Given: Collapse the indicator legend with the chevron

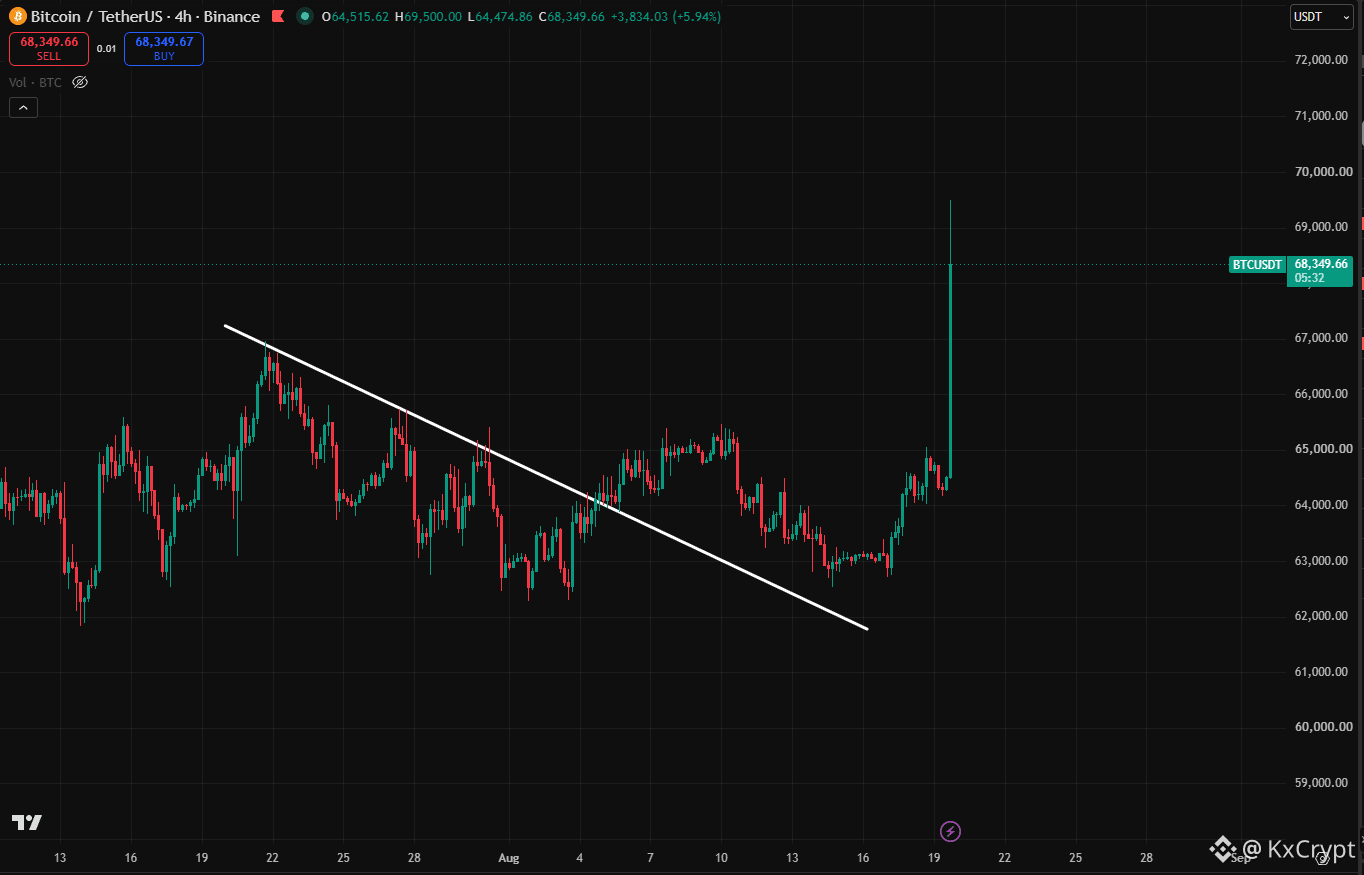Looking at the screenshot, I should (23, 108).
